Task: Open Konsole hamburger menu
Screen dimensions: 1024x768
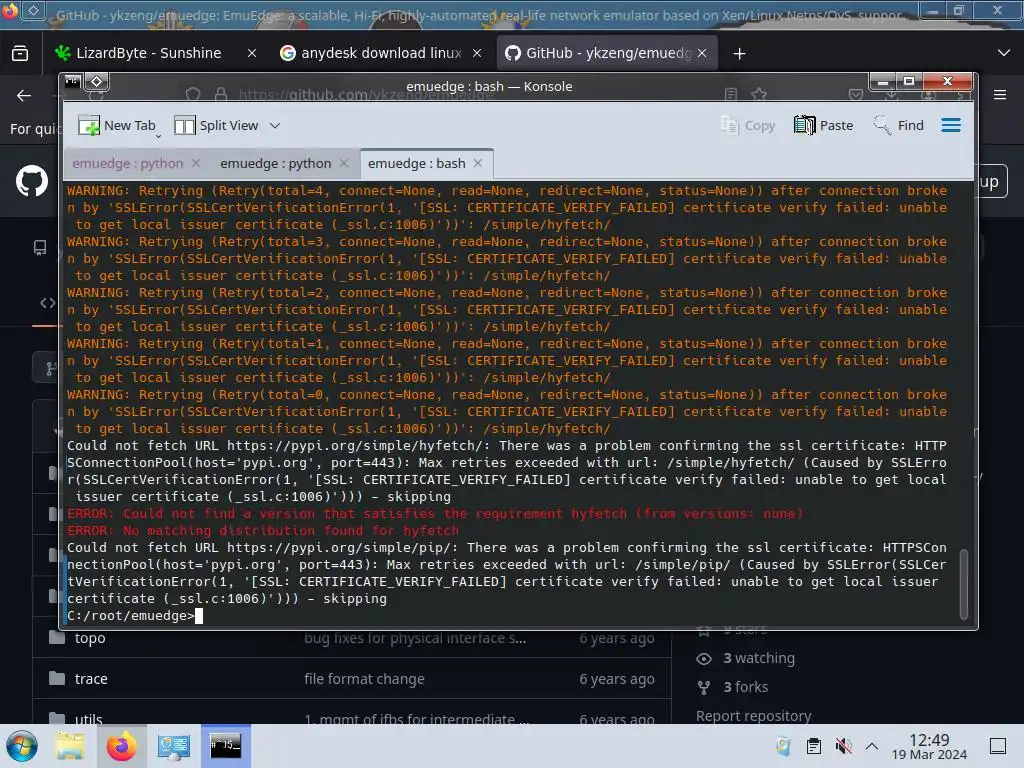Action: (x=951, y=125)
